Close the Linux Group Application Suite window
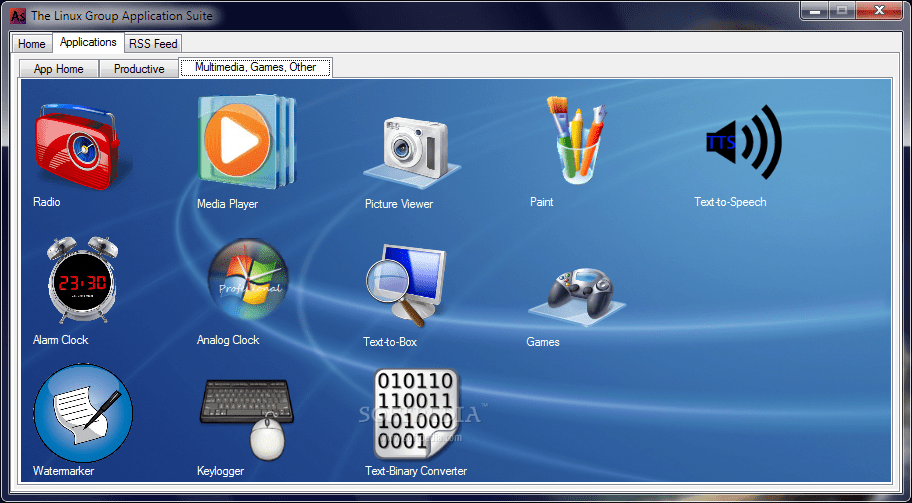The width and height of the screenshot is (912, 503). point(880,11)
